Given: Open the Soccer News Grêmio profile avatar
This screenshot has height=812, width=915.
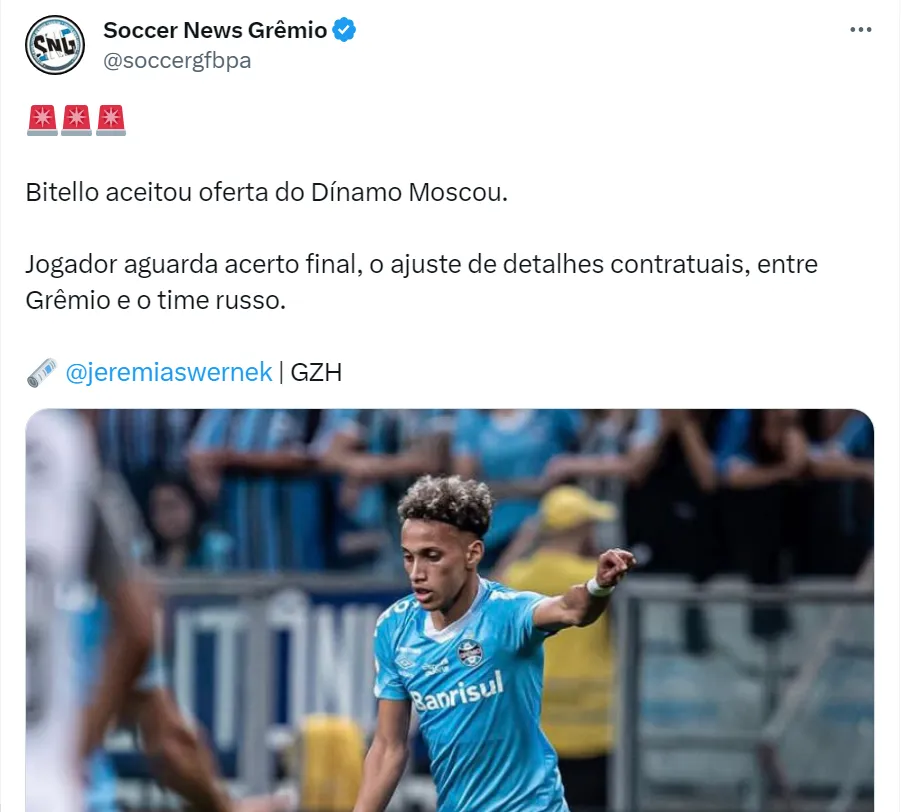Looking at the screenshot, I should (55, 45).
